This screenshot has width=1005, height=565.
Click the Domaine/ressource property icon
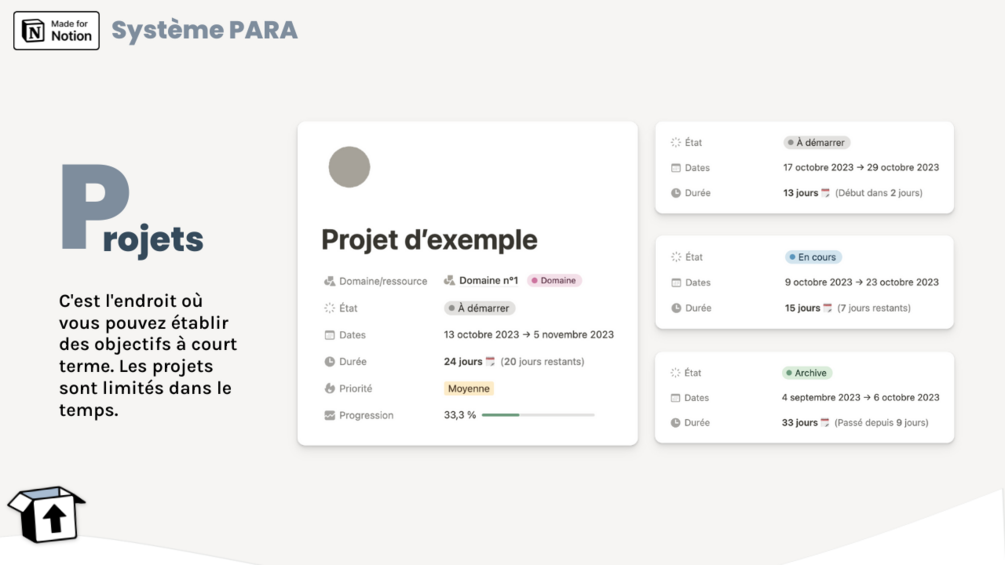click(x=330, y=281)
